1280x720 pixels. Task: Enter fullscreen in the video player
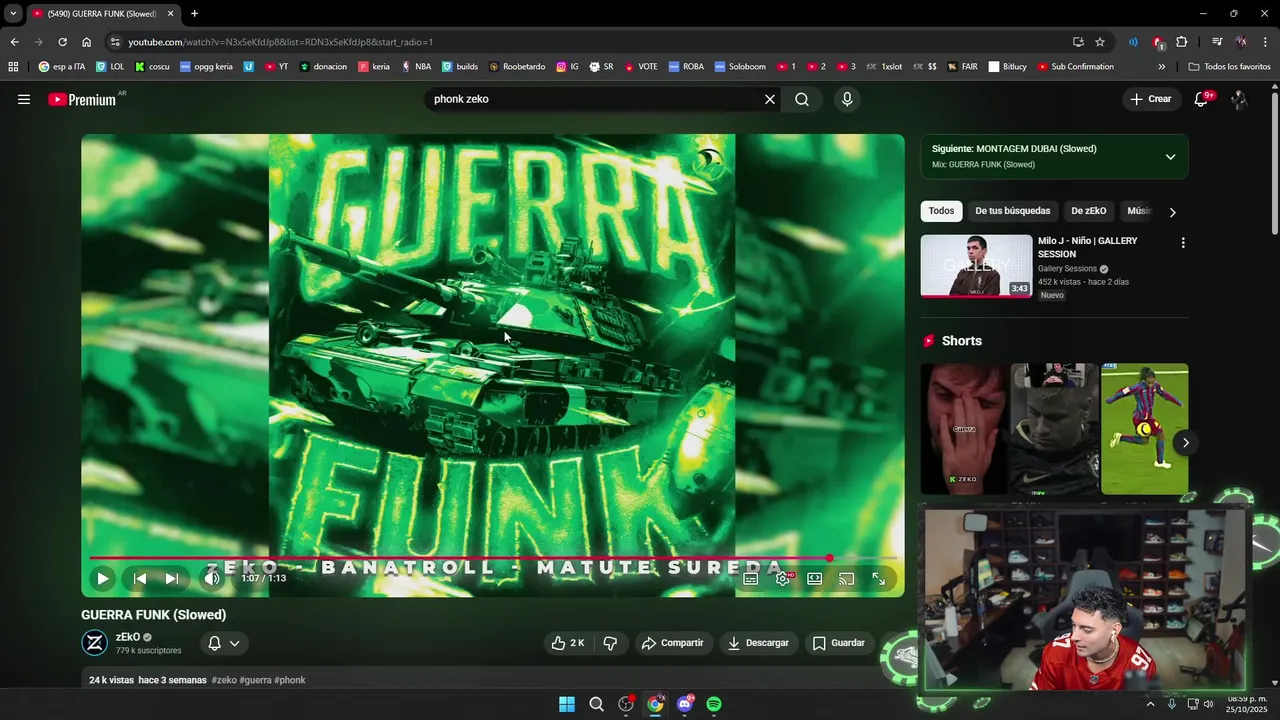click(x=879, y=578)
